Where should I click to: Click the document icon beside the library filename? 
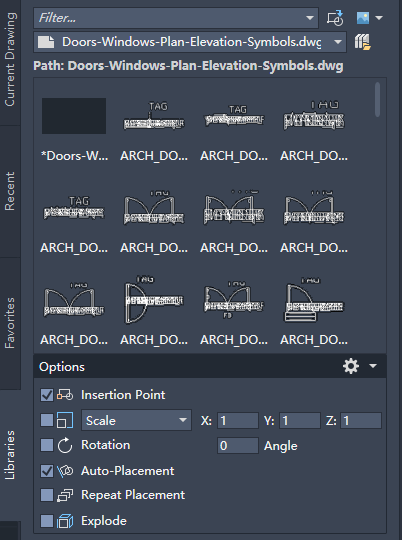pos(46,42)
